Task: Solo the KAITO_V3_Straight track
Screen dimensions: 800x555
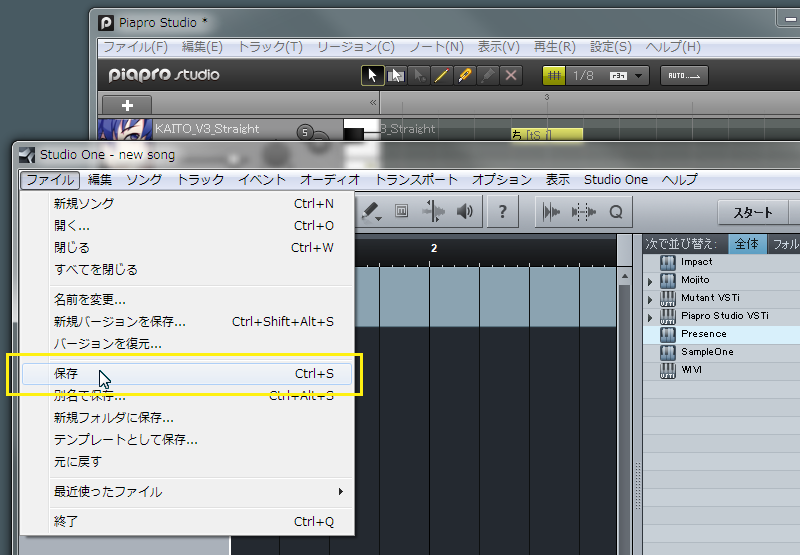Action: click(305, 132)
